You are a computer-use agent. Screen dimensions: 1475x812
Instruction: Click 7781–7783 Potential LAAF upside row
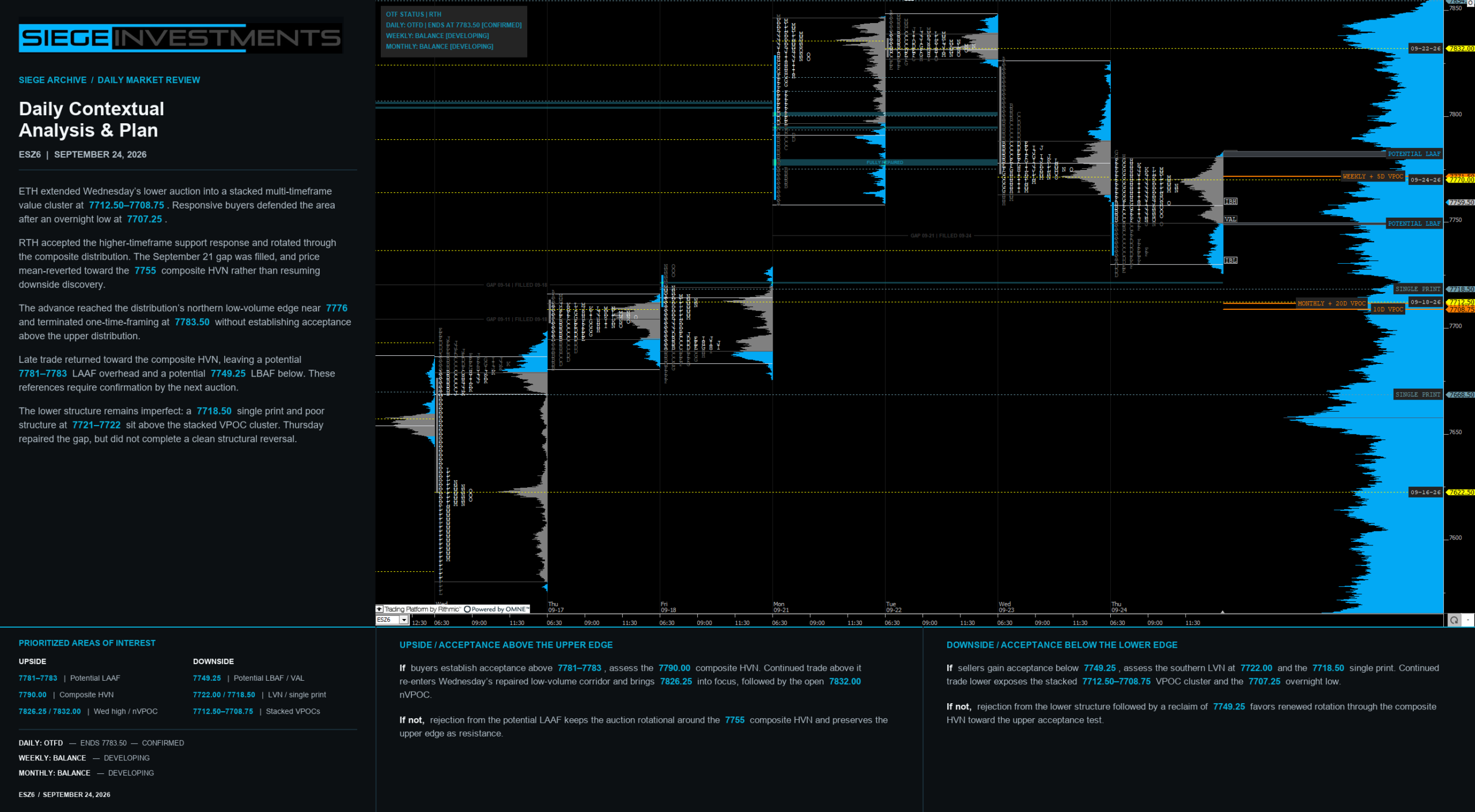[70, 678]
